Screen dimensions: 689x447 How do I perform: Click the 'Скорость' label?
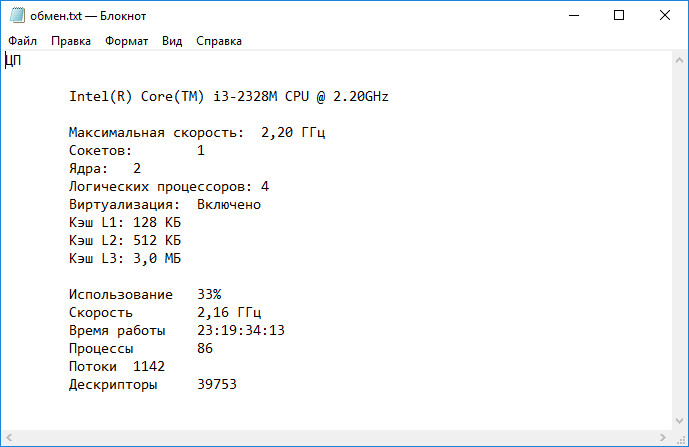coord(101,313)
